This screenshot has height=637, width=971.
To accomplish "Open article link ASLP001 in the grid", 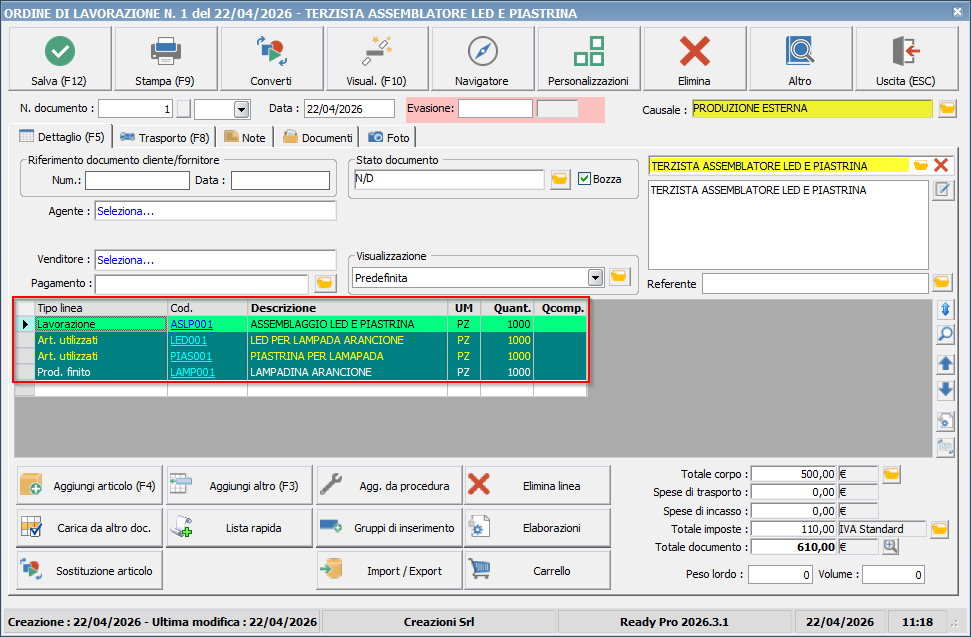I will [x=191, y=324].
